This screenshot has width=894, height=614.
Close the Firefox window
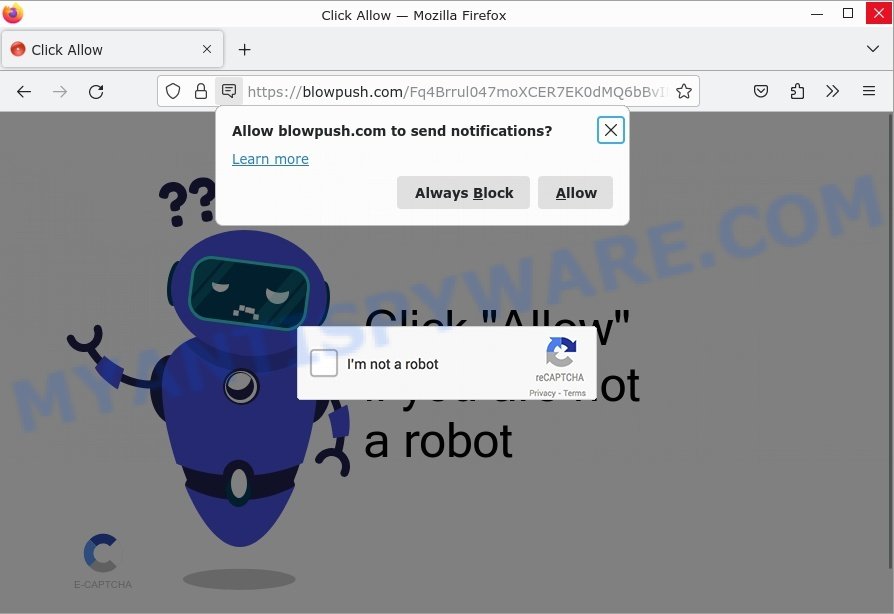[879, 13]
